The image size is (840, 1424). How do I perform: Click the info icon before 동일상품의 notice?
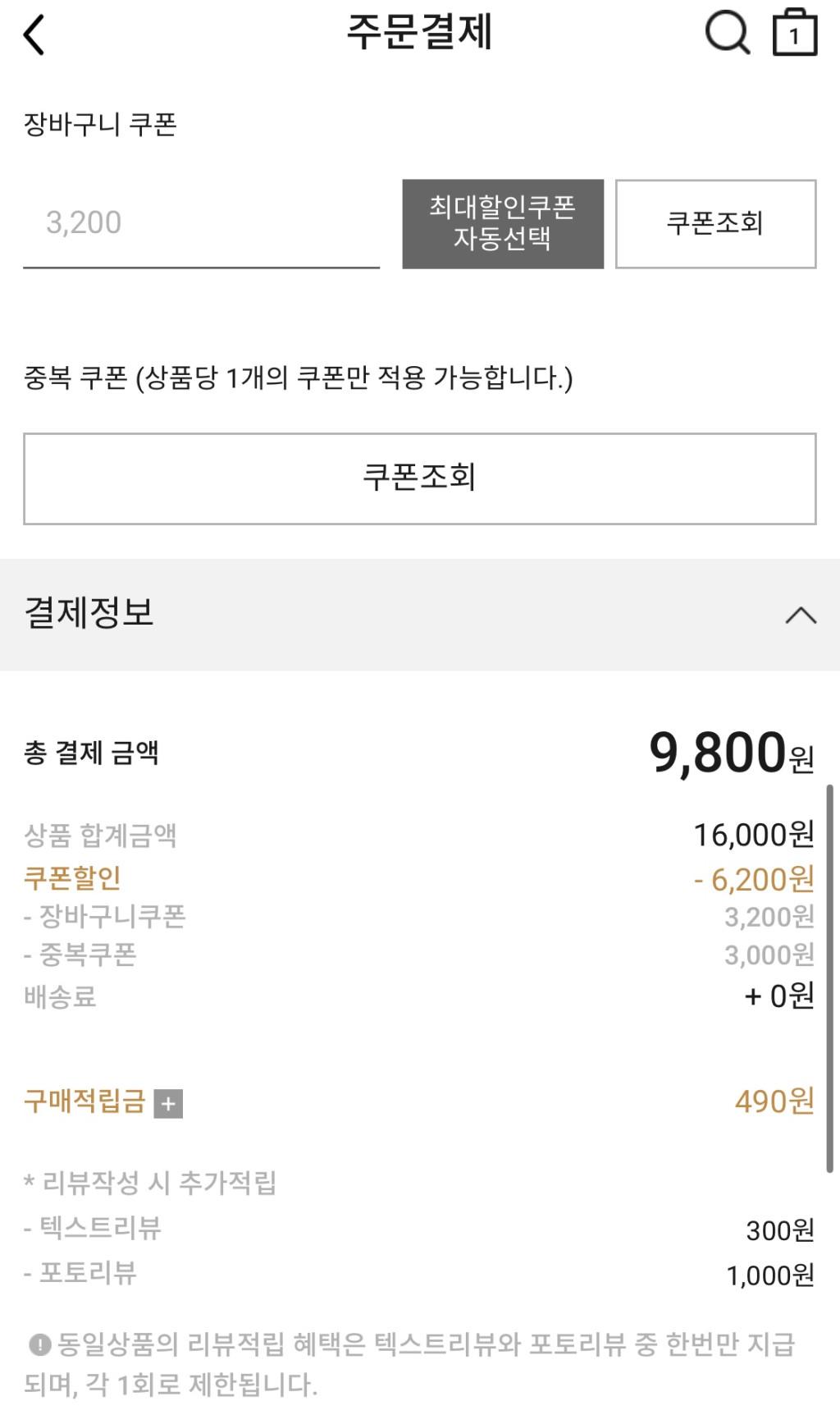coord(39,1344)
